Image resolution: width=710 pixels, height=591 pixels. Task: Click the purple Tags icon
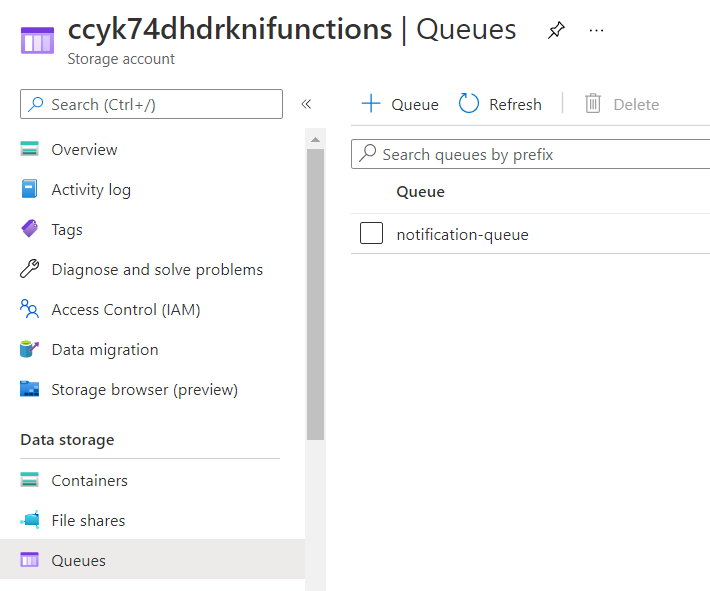point(30,230)
